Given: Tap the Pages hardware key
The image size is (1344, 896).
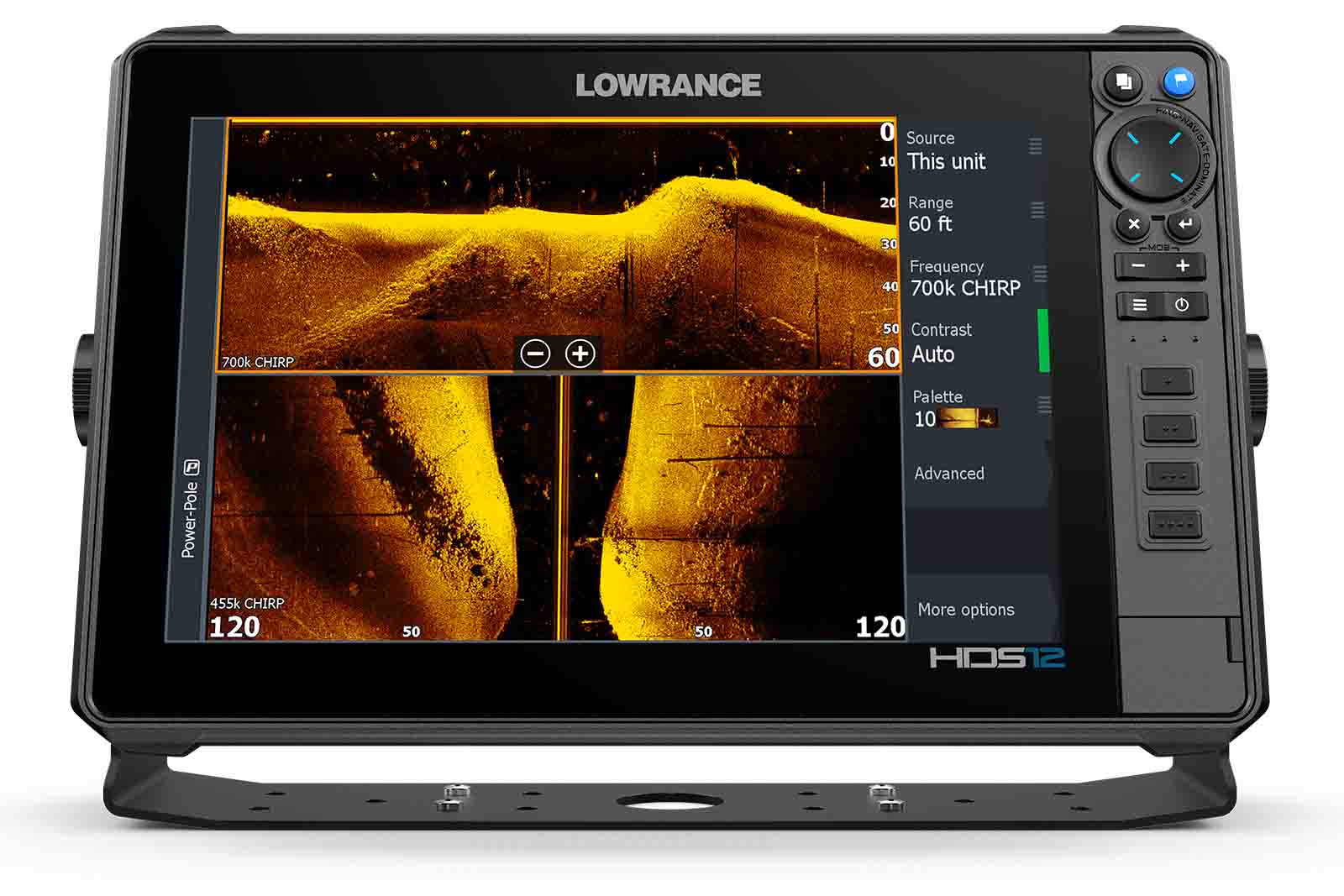Looking at the screenshot, I should tap(1123, 82).
